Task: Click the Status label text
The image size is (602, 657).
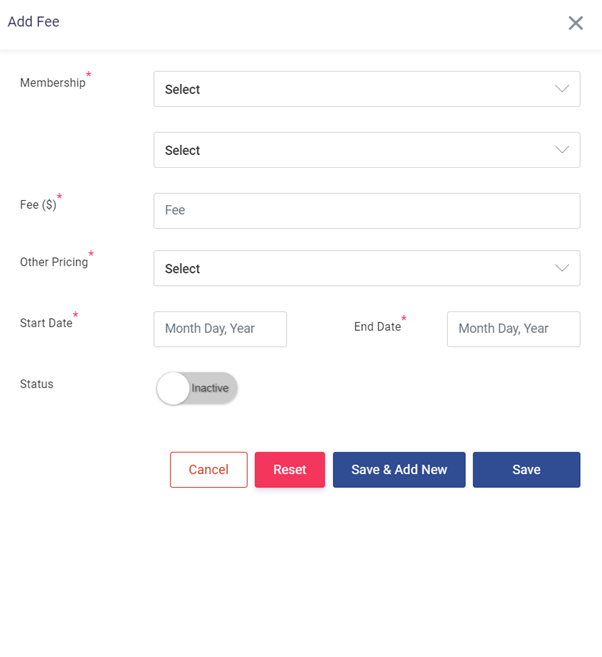Action: (37, 384)
